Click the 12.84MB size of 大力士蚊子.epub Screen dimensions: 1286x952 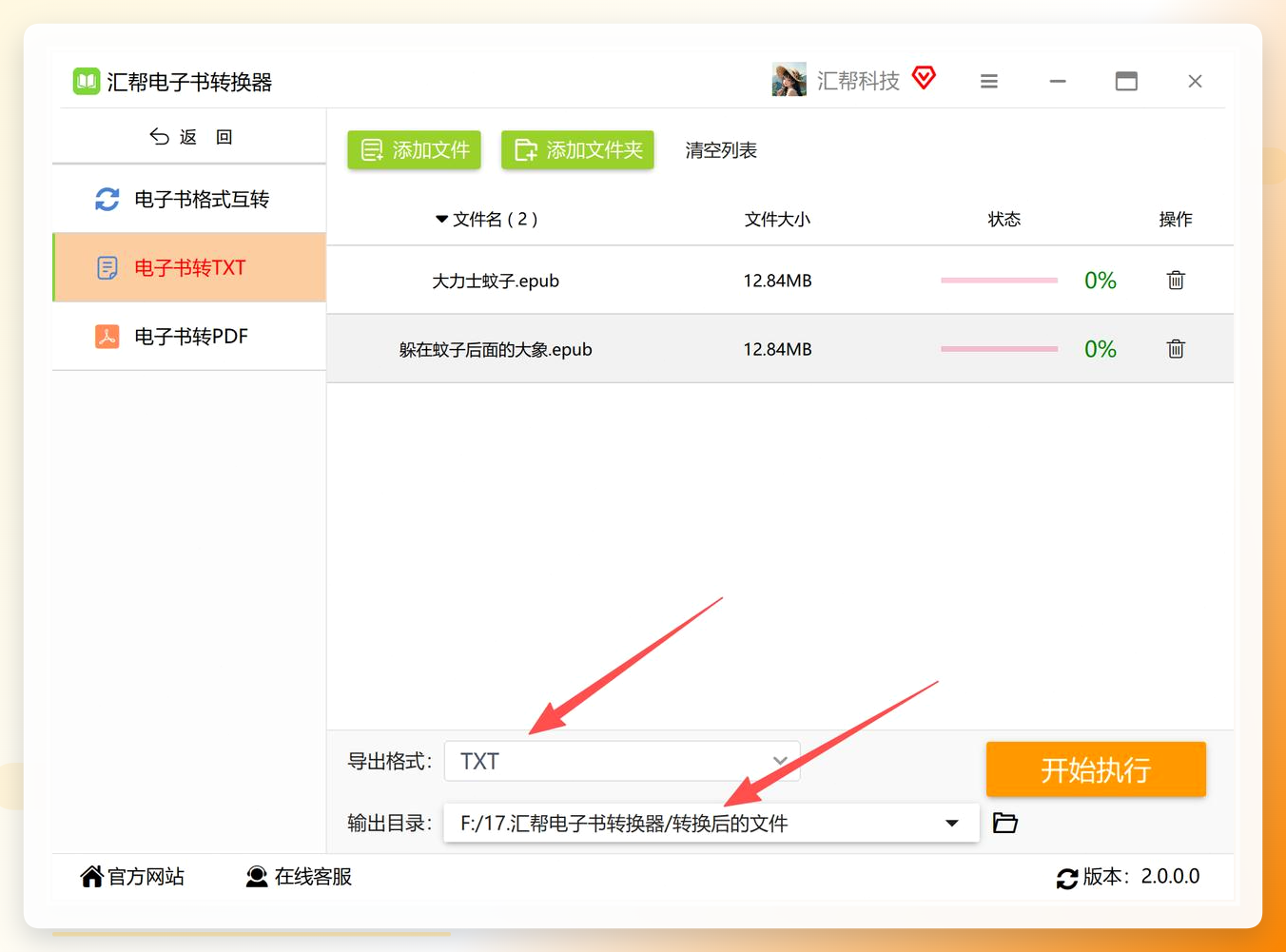(777, 282)
